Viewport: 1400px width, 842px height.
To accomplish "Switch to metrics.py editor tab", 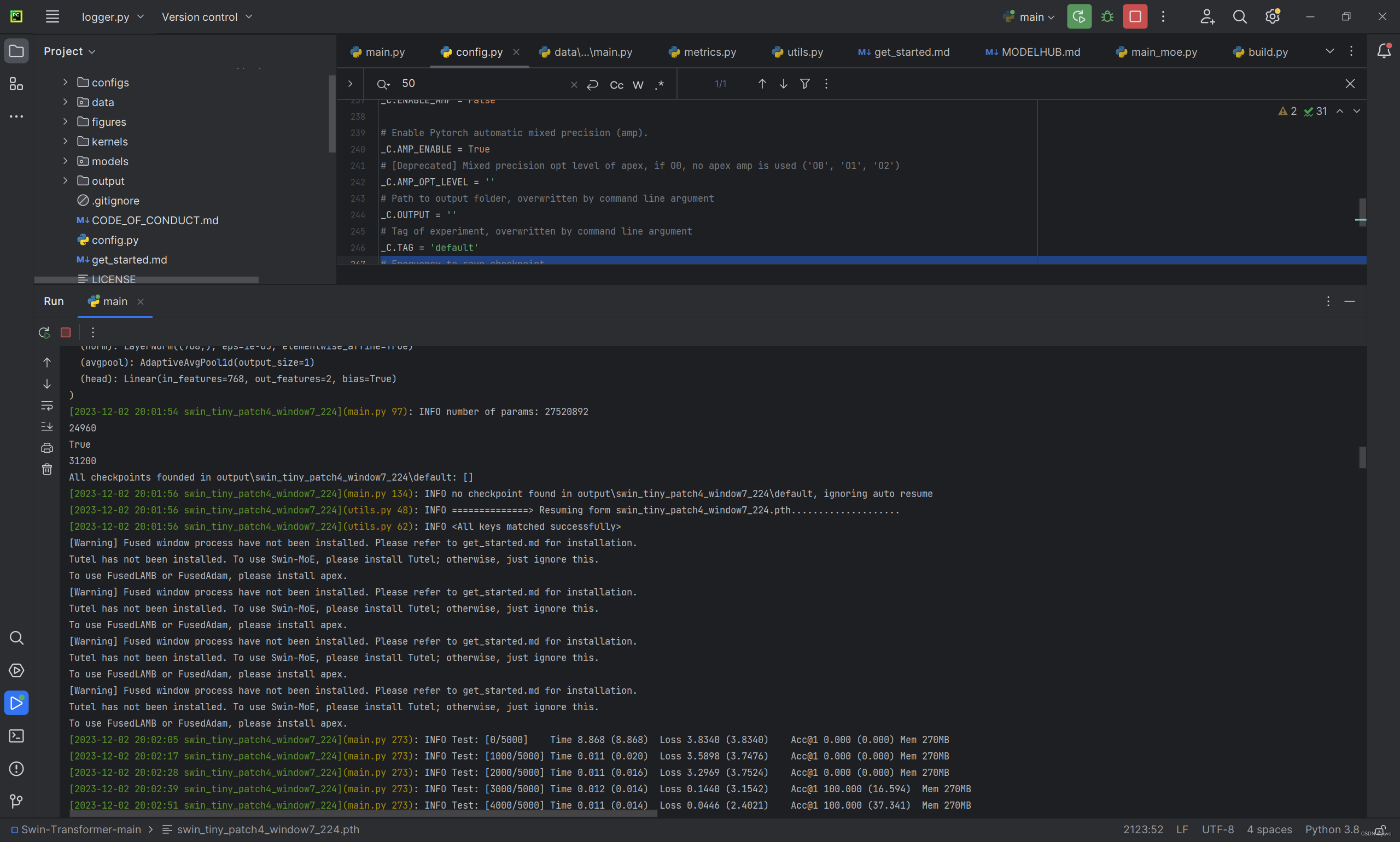I will [703, 51].
